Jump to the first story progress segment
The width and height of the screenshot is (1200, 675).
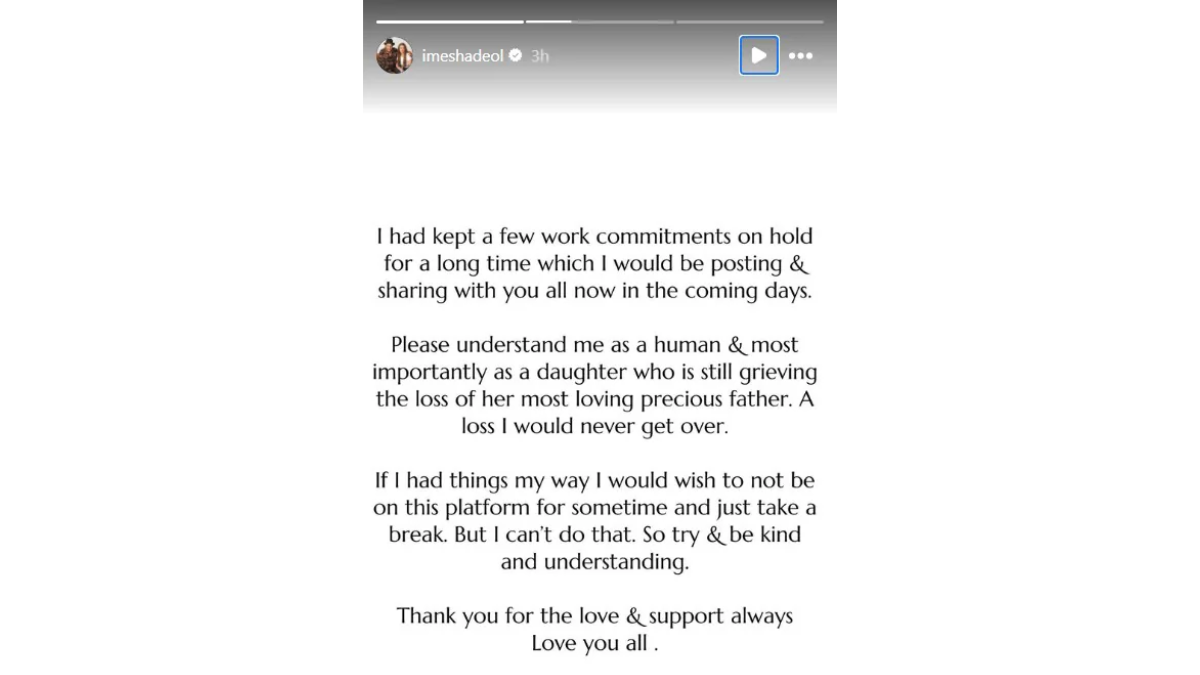click(449, 21)
